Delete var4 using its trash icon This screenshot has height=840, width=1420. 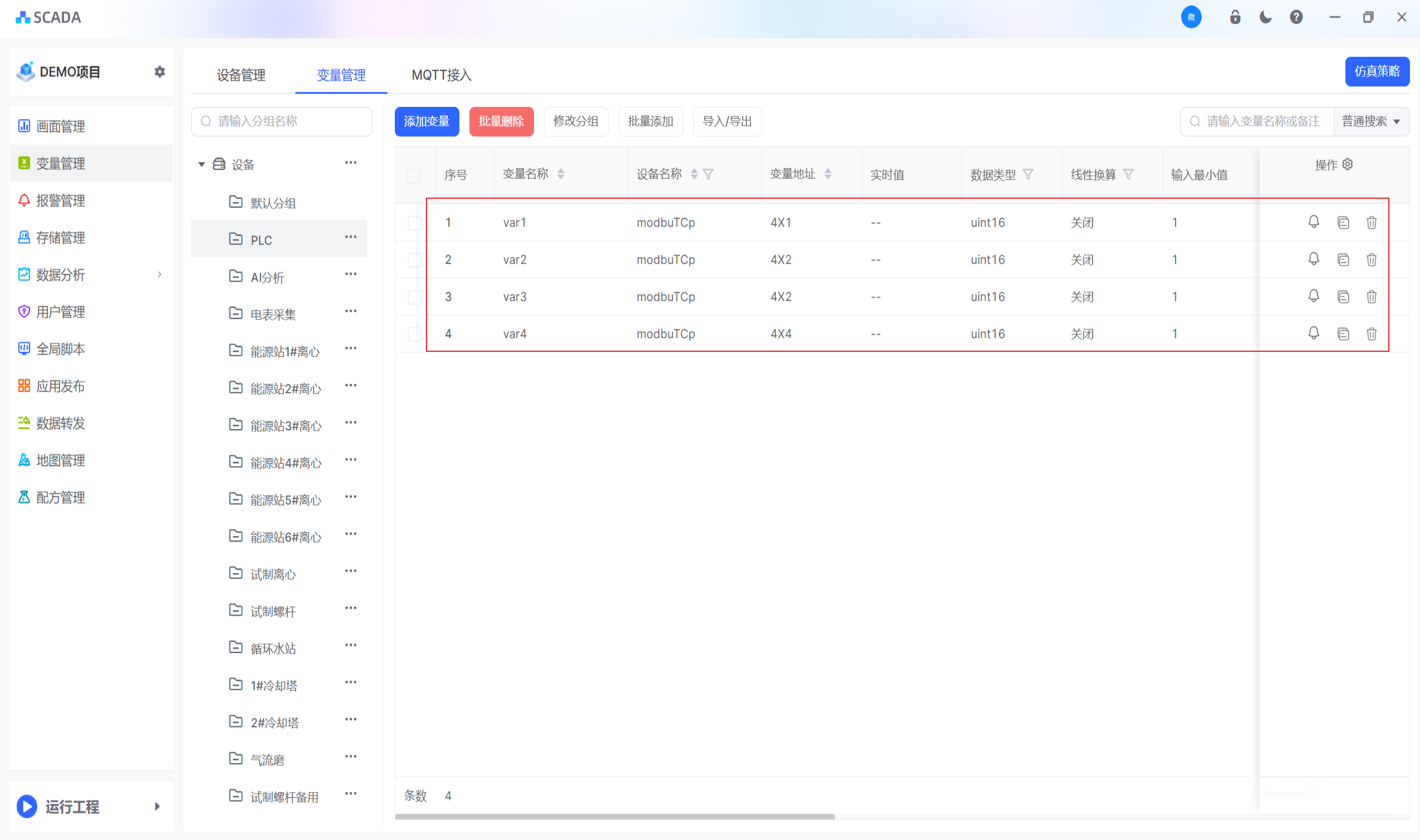tap(1372, 334)
